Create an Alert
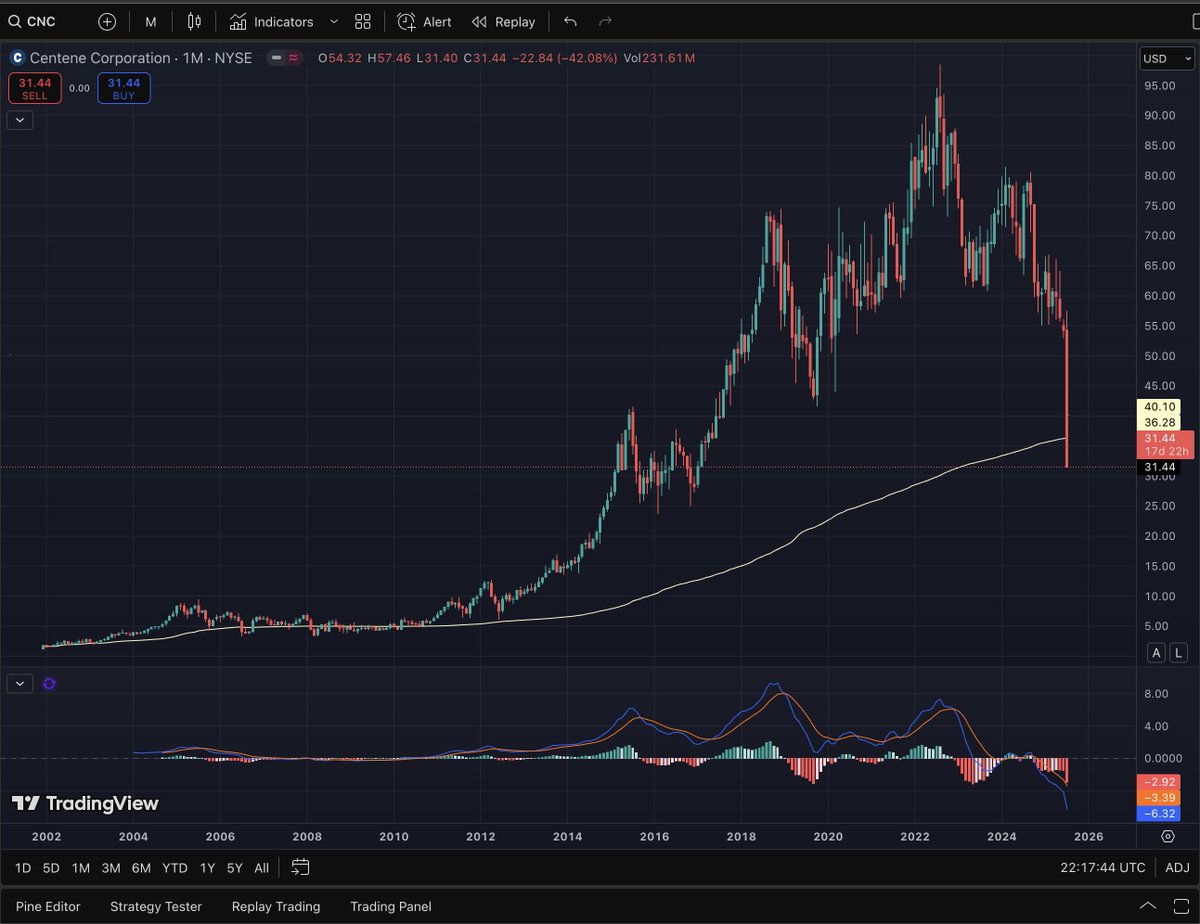1200x924 pixels. tap(425, 21)
